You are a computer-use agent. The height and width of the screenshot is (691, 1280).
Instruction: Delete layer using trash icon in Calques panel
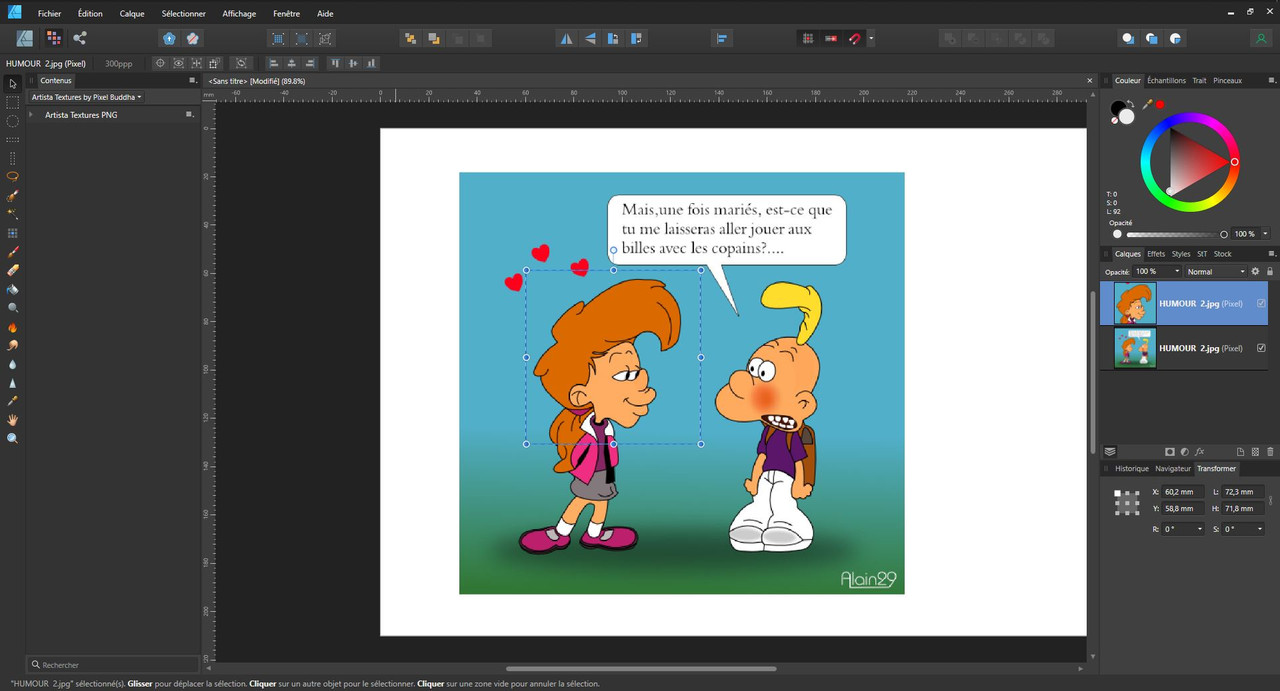(x=1271, y=452)
